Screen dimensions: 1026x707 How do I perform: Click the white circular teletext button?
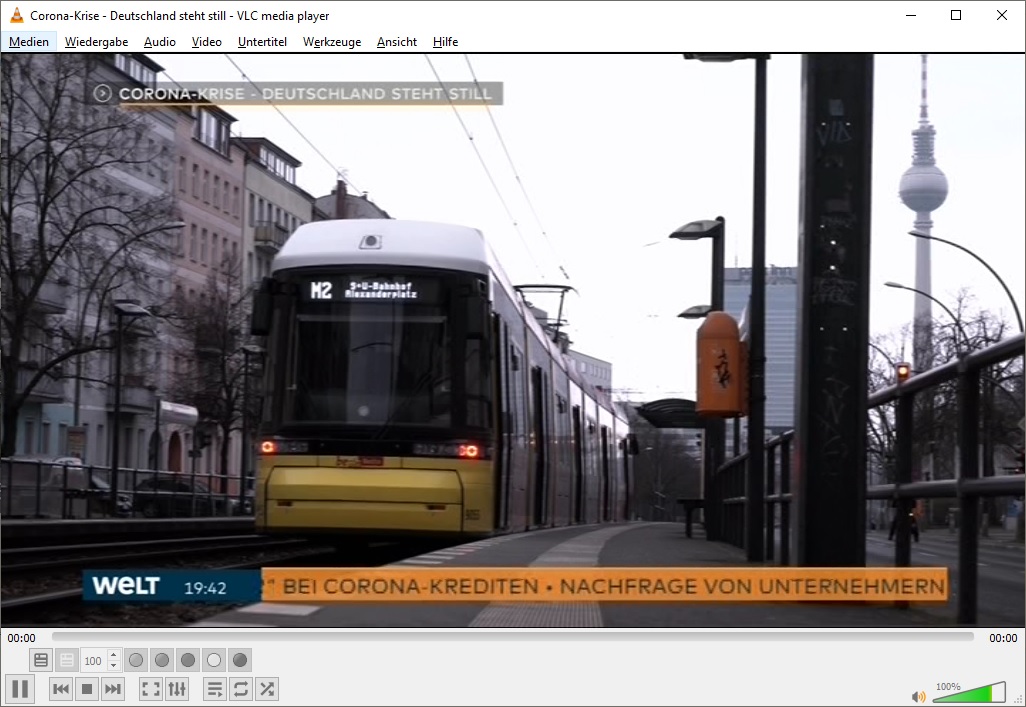[214, 660]
